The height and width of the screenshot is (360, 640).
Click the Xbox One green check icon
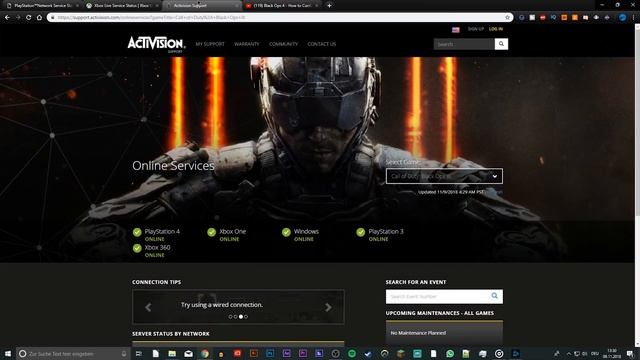pos(211,232)
